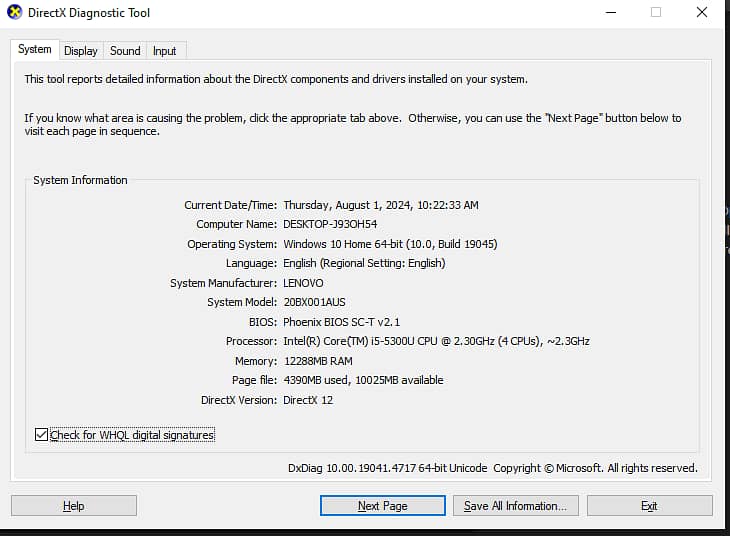This screenshot has width=730, height=536.
Task: Toggle the WHQL digital signatures checkbox
Action: click(41, 435)
